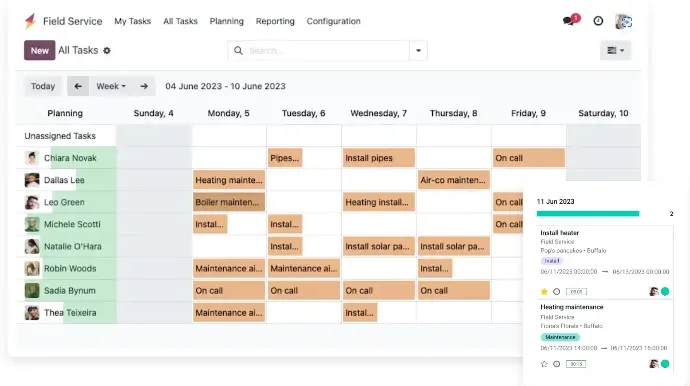Click the Field Service app logo

30,21
